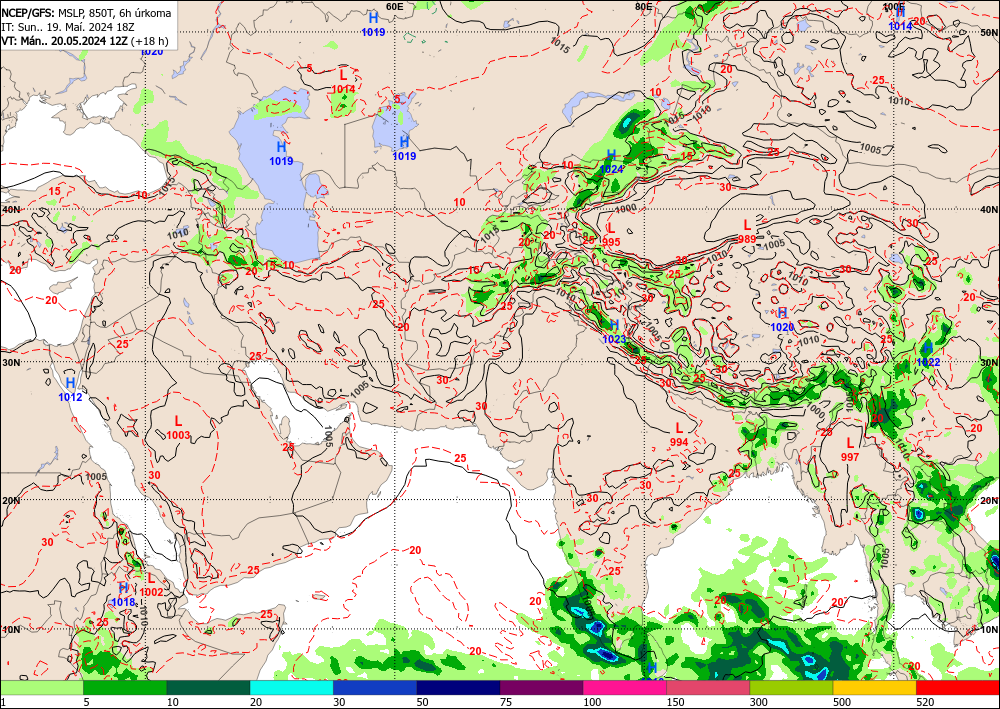Click the legend scale value '520'
This screenshot has width=1000, height=709.
[925, 703]
